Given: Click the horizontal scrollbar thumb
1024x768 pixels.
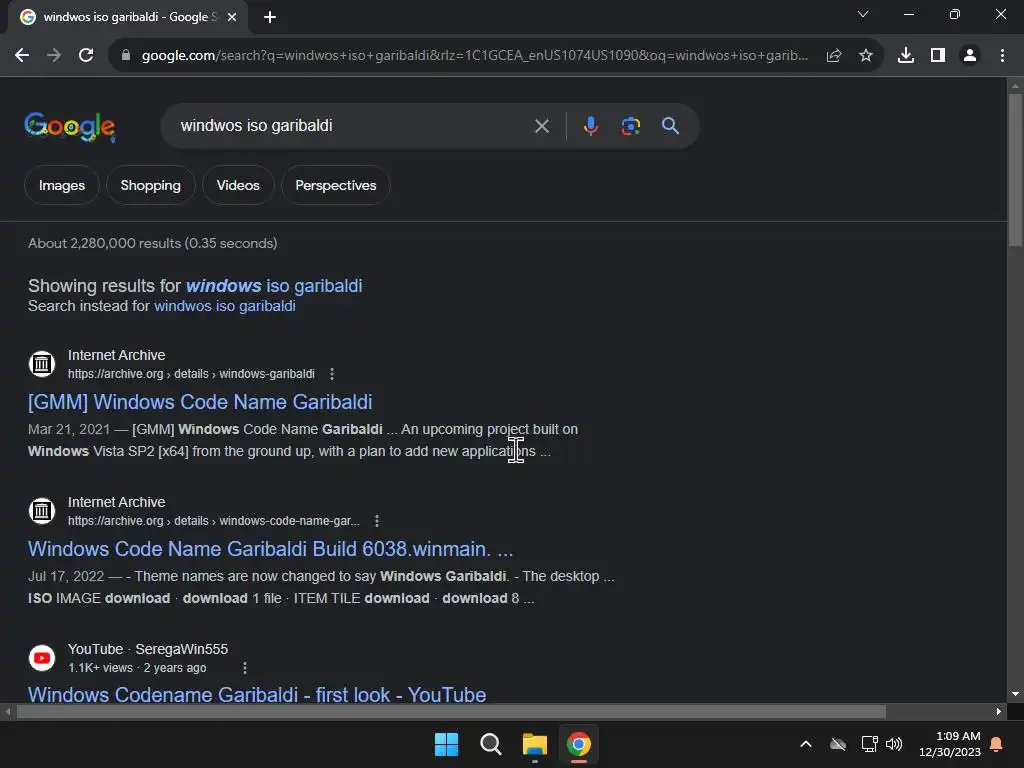Looking at the screenshot, I should (451, 712).
